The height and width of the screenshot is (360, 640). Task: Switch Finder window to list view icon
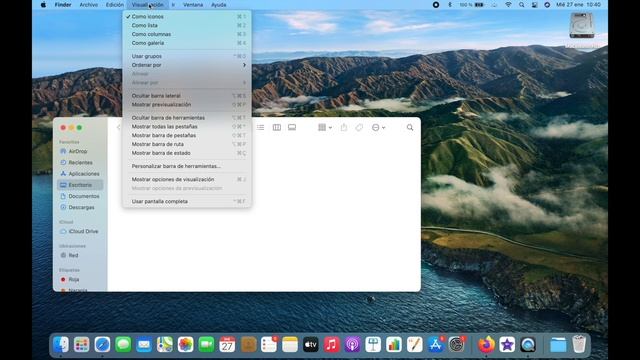point(260,127)
